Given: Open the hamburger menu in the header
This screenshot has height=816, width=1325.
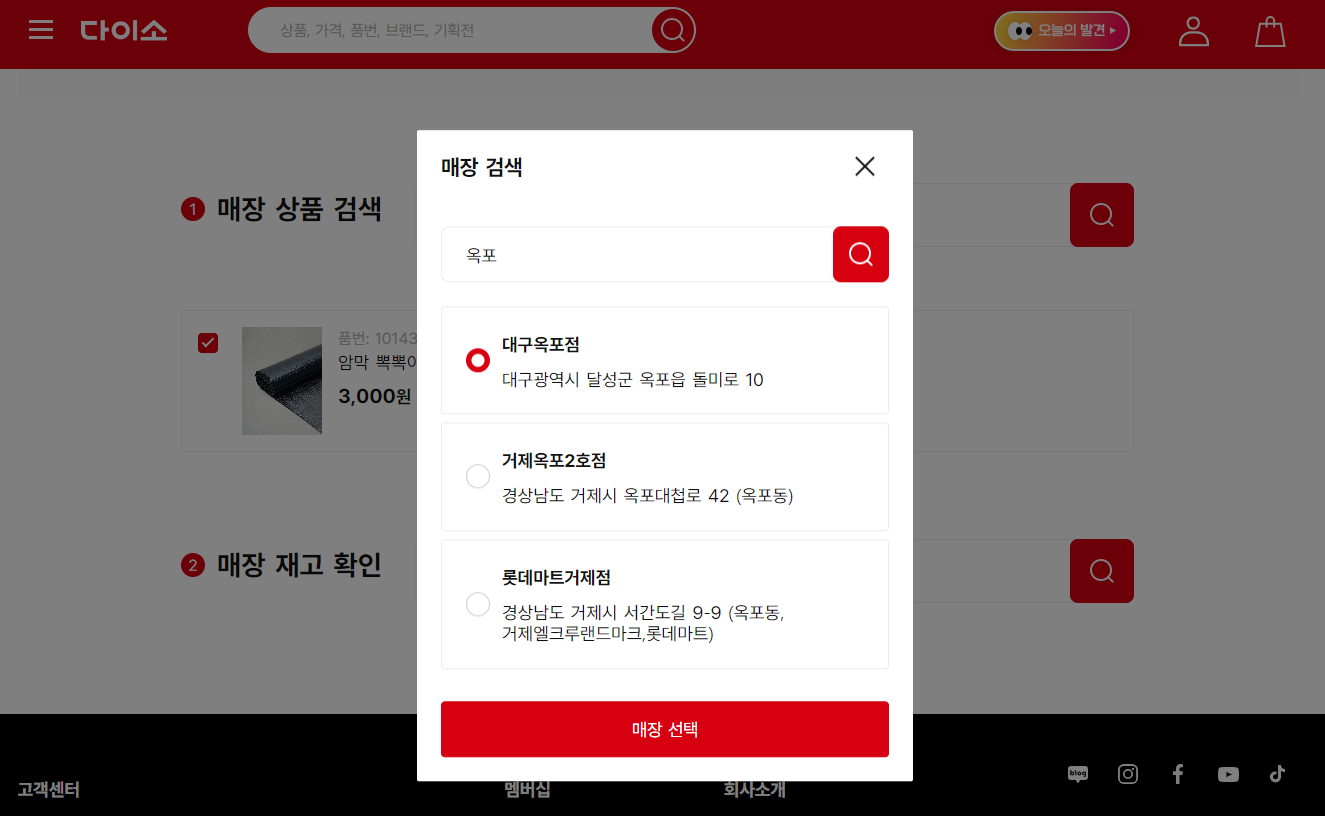Looking at the screenshot, I should pyautogui.click(x=41, y=30).
